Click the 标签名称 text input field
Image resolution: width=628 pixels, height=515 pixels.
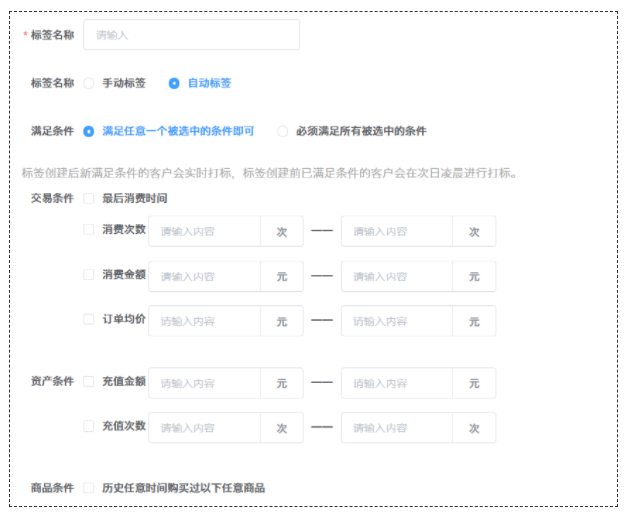(x=191, y=35)
